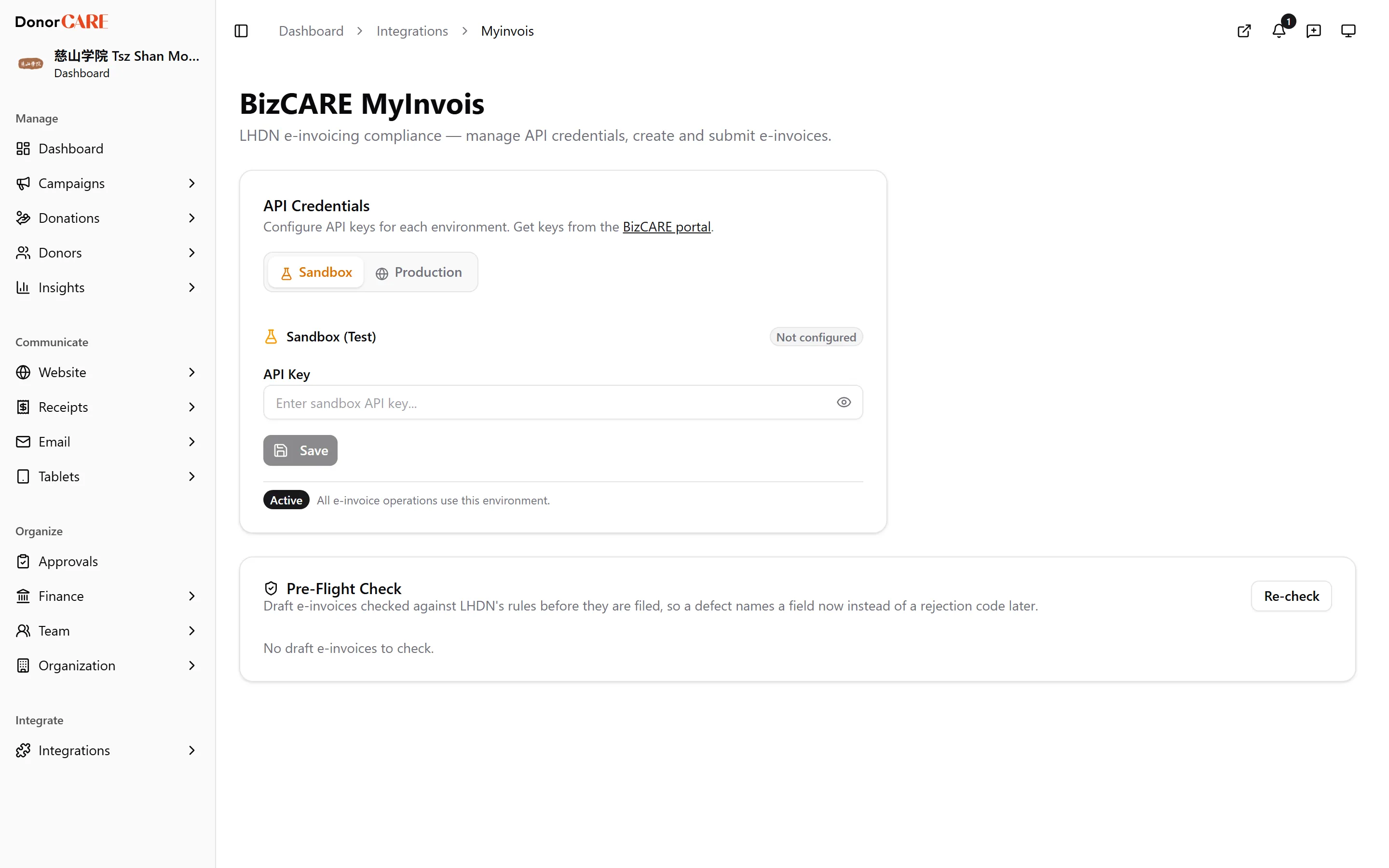Click the Dashboard grid icon in sidebar
Screen dimensions: 1389x868
pyautogui.click(x=23, y=149)
